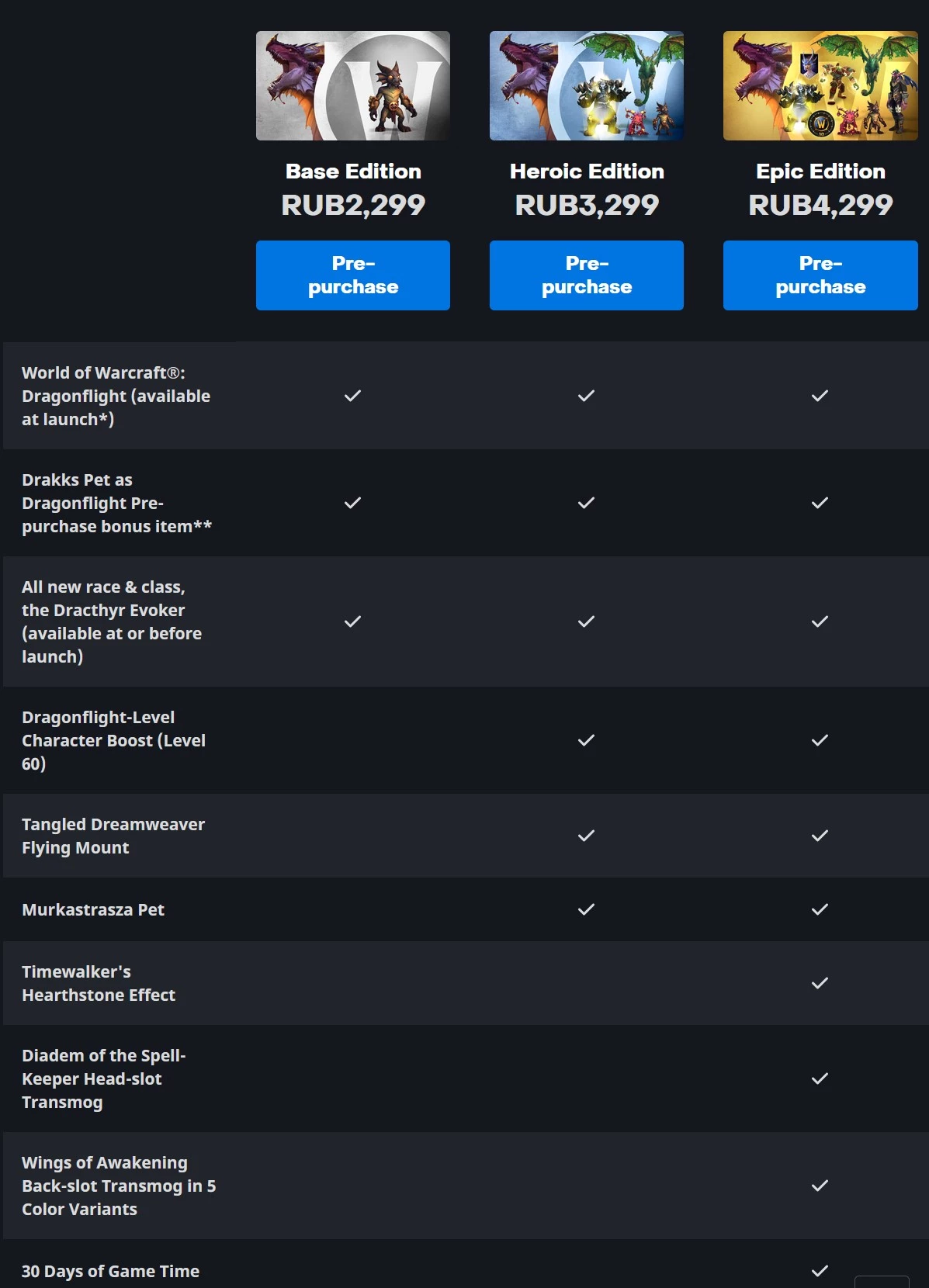Click the Heroic Edition checkmark for Dracthyr Evoker
This screenshot has height=1288, width=929.
[587, 621]
